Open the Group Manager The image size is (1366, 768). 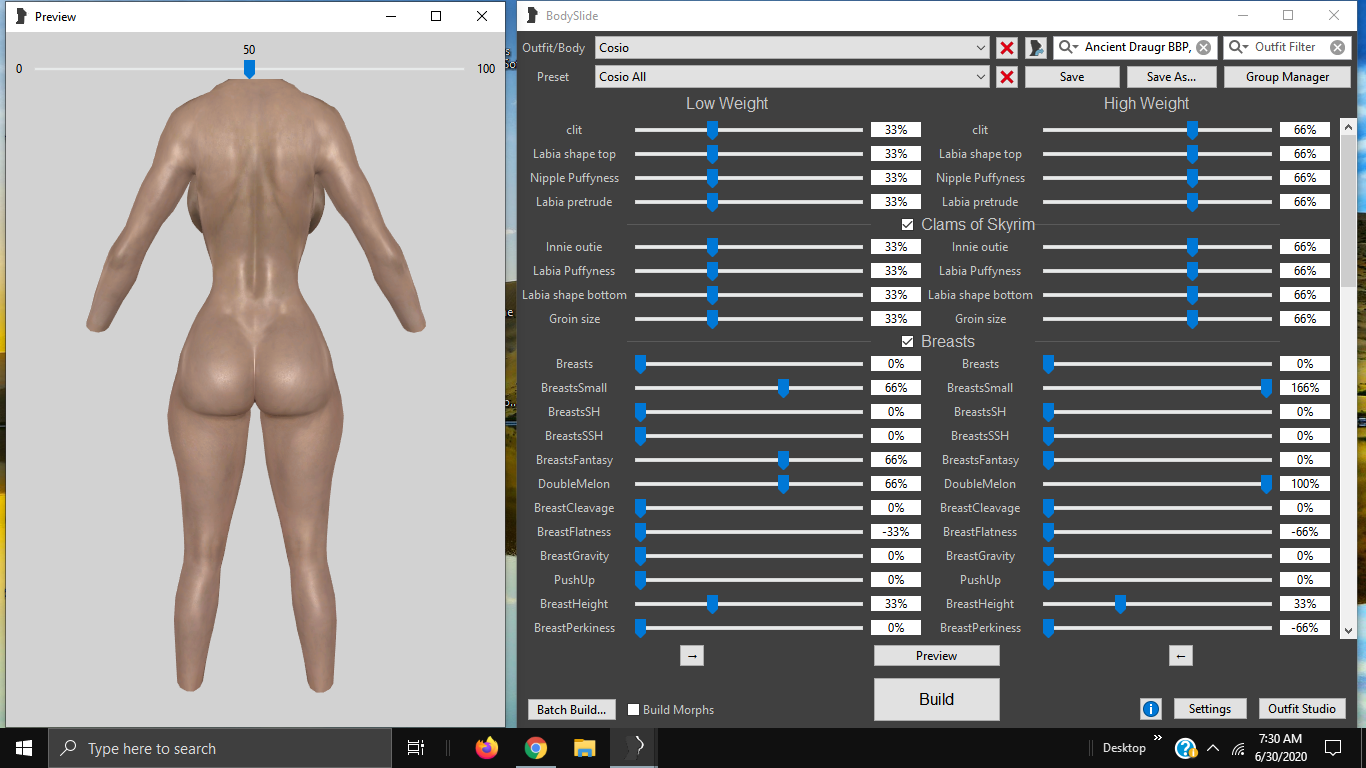tap(1288, 77)
